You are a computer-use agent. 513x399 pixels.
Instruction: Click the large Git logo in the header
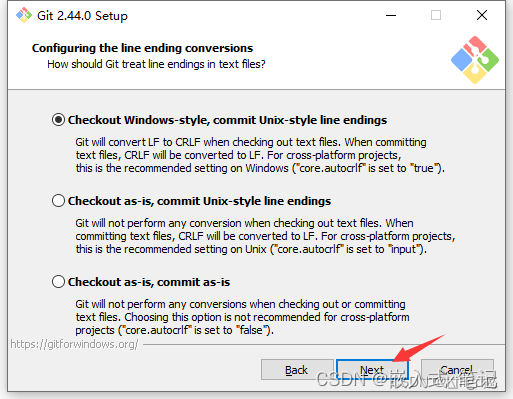tap(475, 60)
